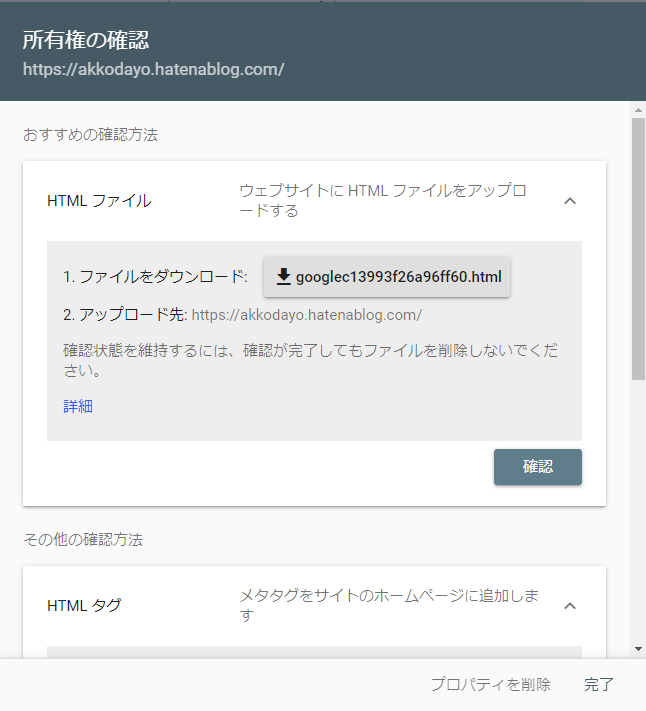Click scrollbar up arrow
This screenshot has height=711, width=646.
point(638,110)
